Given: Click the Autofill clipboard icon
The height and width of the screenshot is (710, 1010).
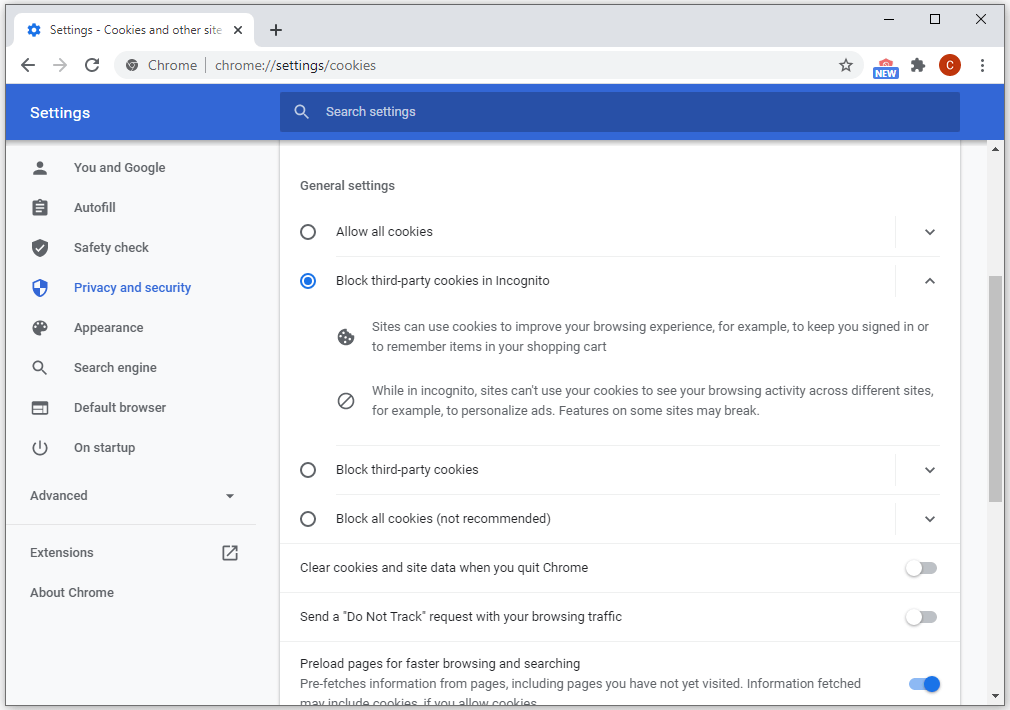Looking at the screenshot, I should click(40, 207).
